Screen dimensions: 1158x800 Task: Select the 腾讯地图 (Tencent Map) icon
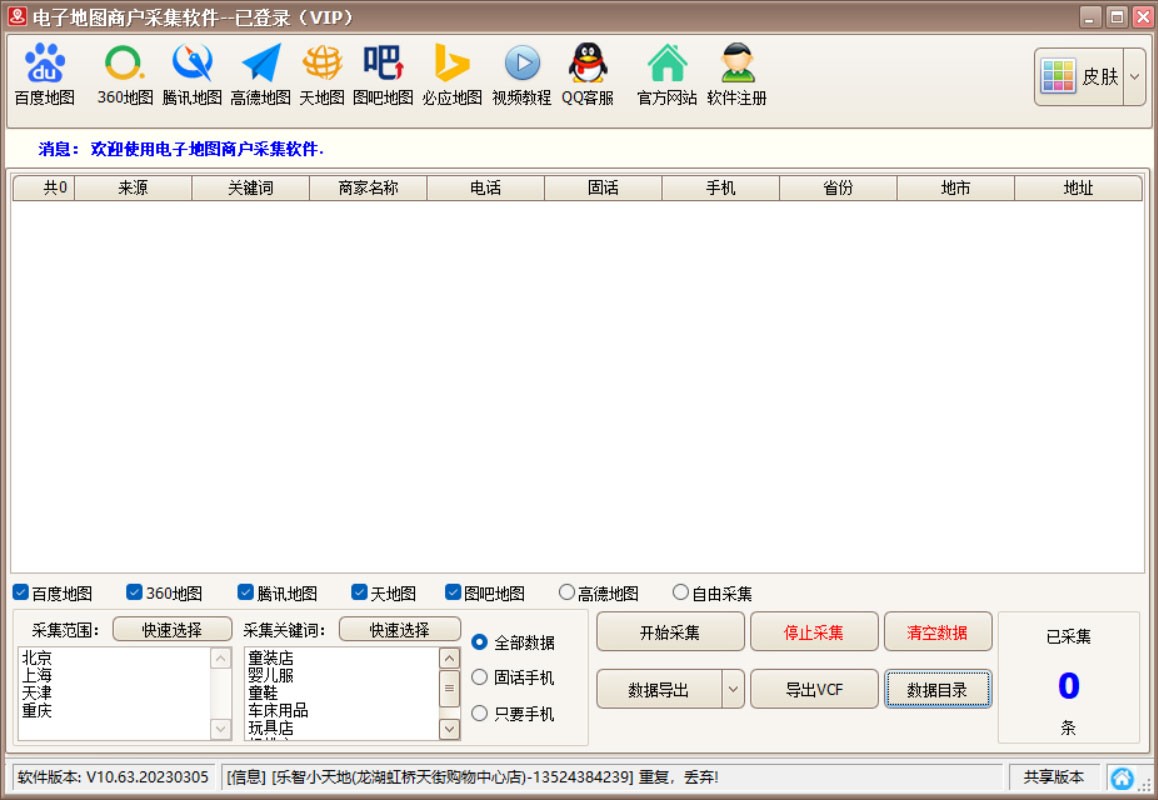[x=192, y=65]
